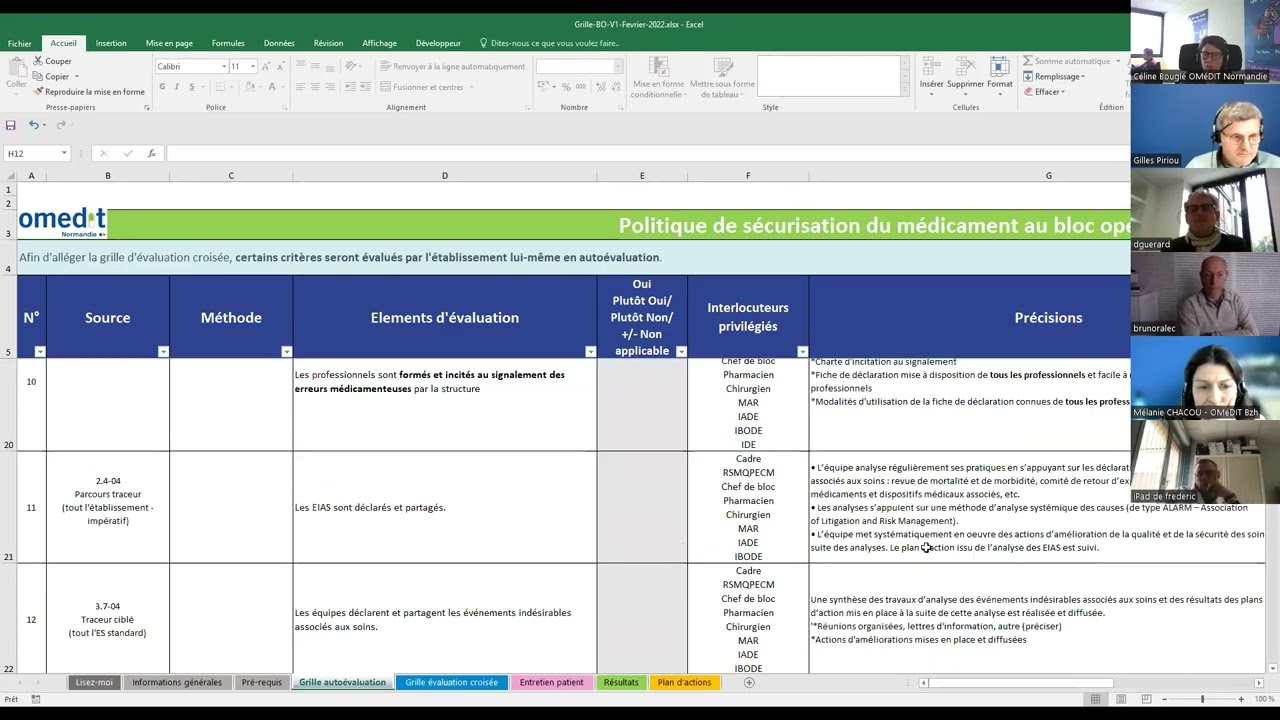
Task: Open the filter dropdown on Interlocuteurs privilégiés column
Action: click(802, 352)
